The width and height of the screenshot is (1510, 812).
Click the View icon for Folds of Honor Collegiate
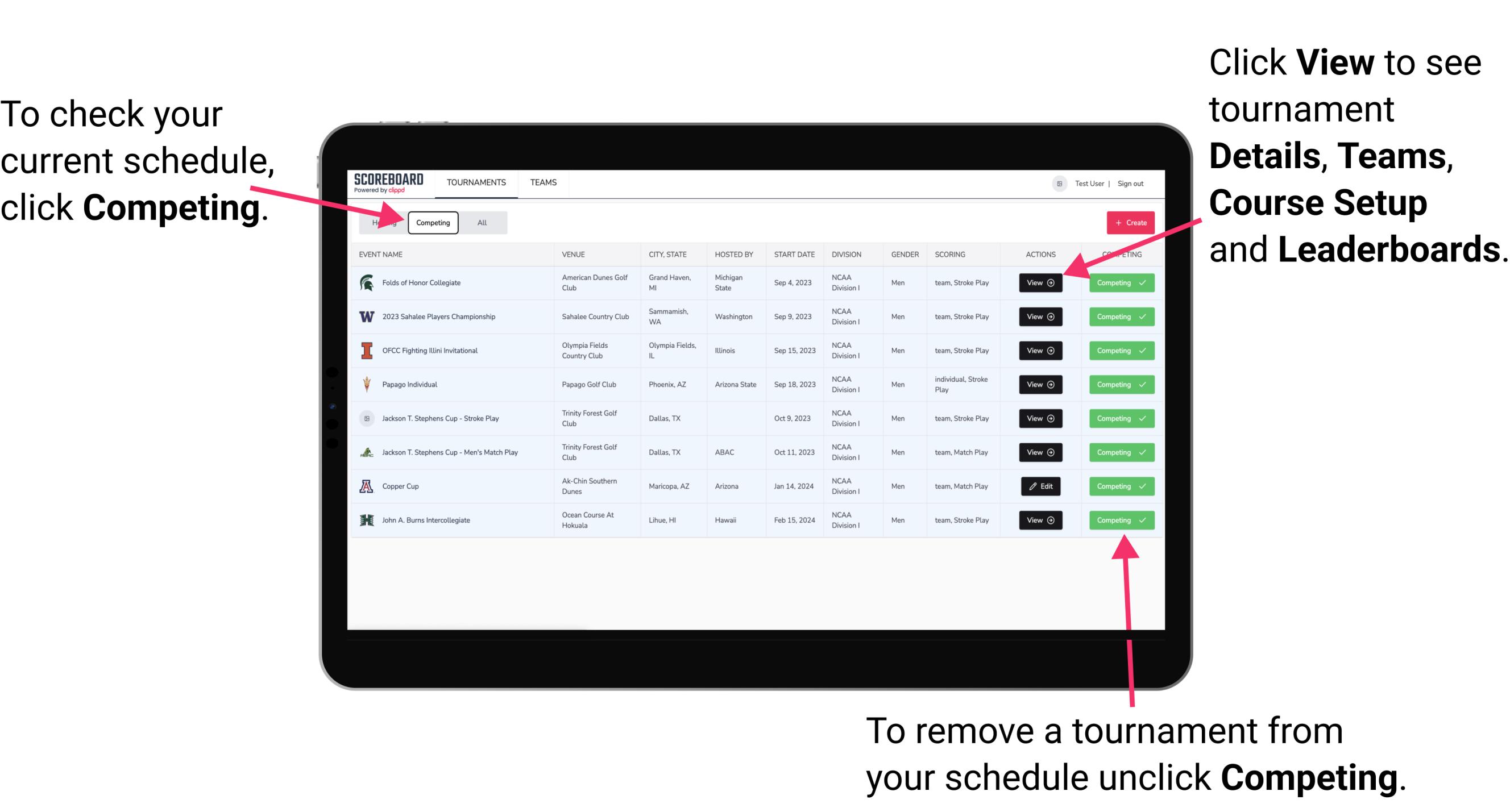(x=1038, y=283)
